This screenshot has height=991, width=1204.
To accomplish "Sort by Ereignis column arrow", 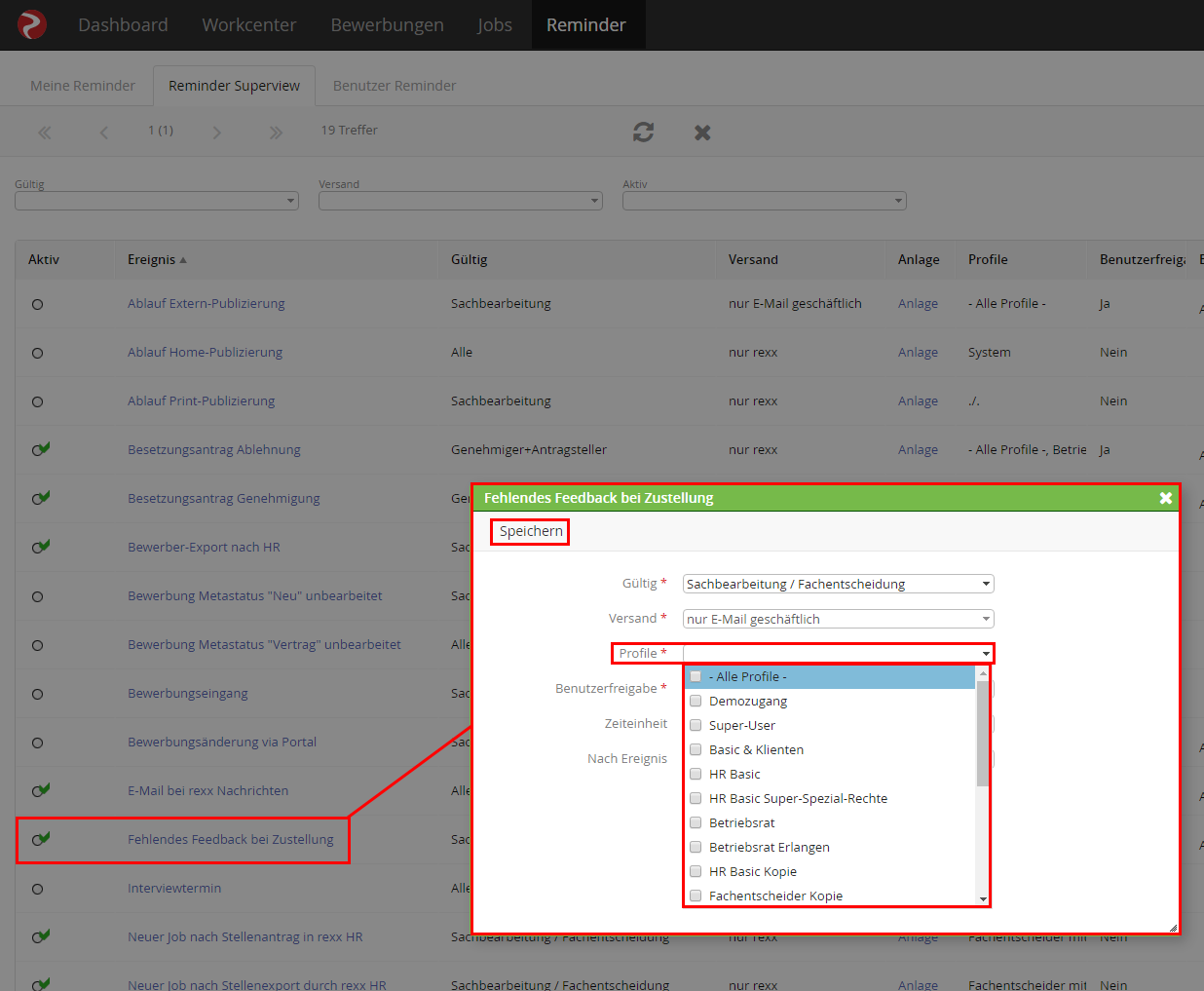I will (183, 260).
